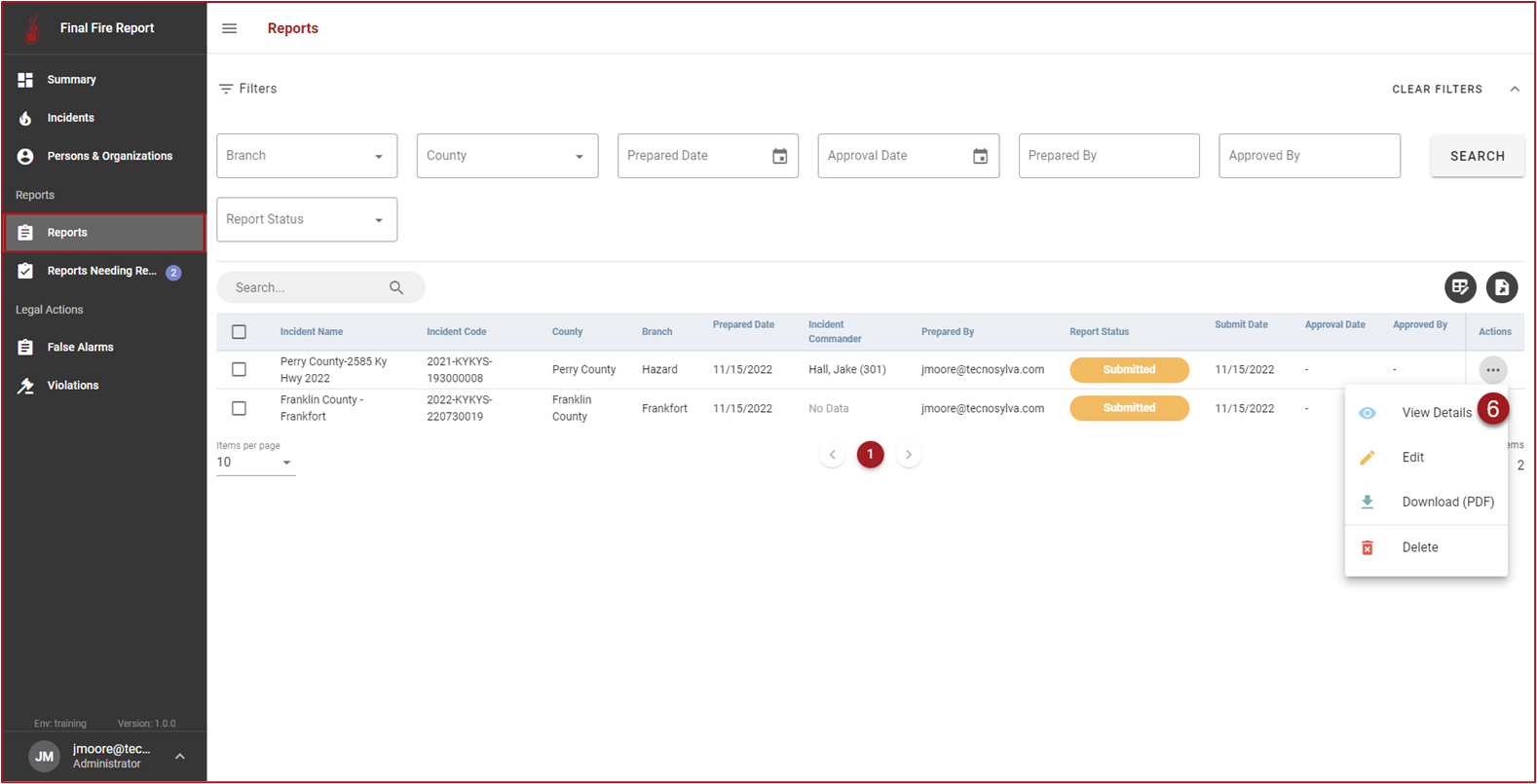Check the Franklin County - Frankfort row
This screenshot has width=1537, height=784.
pos(239,408)
